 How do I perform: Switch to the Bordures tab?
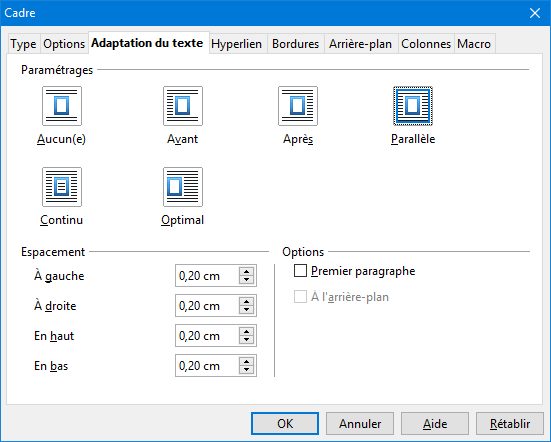(296, 44)
